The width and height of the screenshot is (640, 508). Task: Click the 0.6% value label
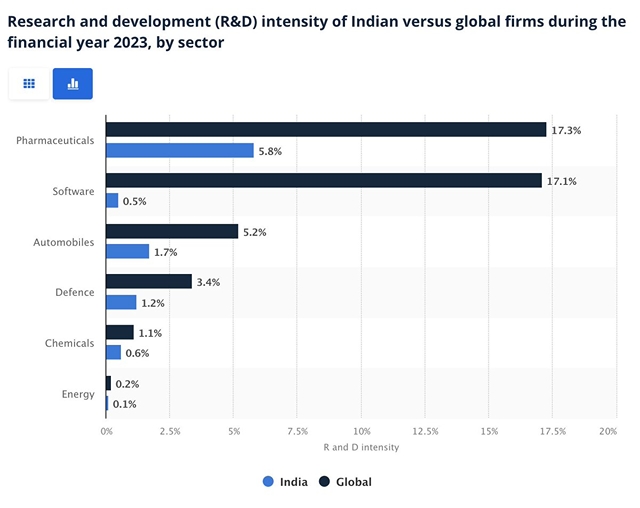tap(138, 353)
